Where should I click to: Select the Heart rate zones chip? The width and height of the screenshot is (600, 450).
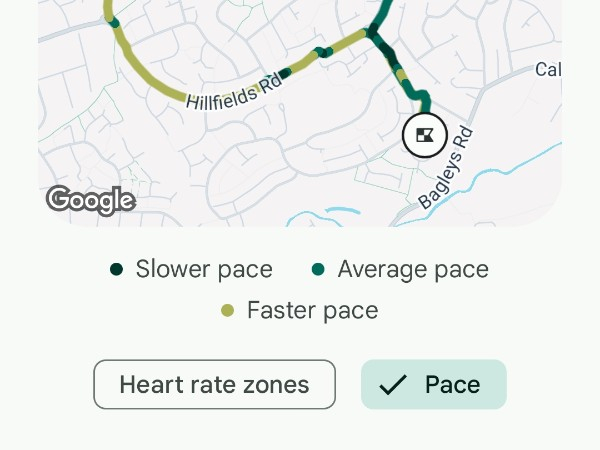pos(214,385)
